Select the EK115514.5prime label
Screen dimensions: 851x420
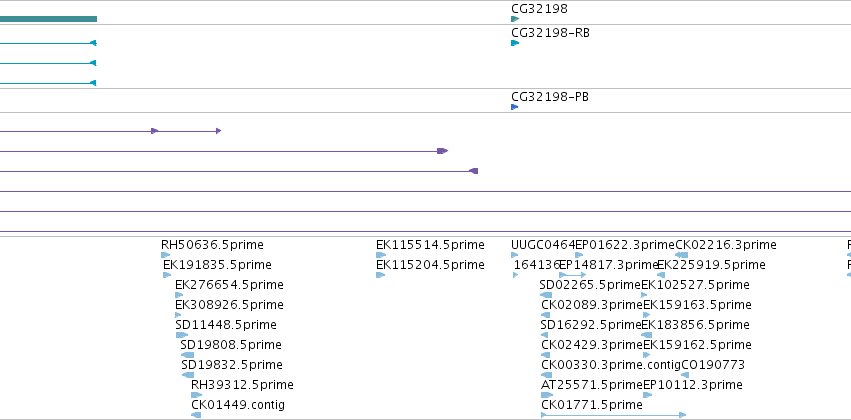click(430, 245)
